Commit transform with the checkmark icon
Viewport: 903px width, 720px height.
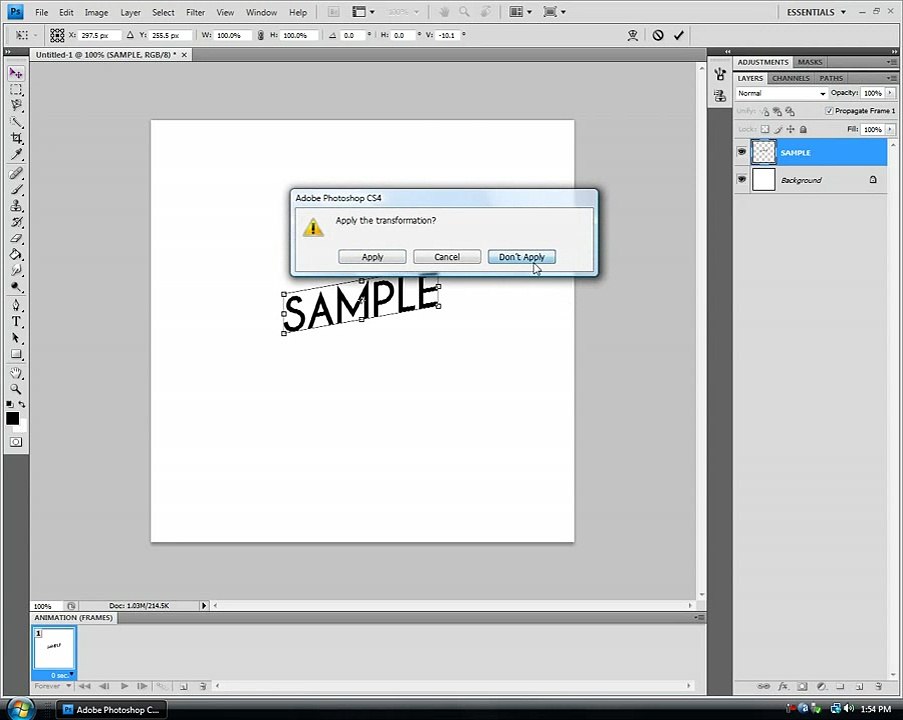(679, 35)
